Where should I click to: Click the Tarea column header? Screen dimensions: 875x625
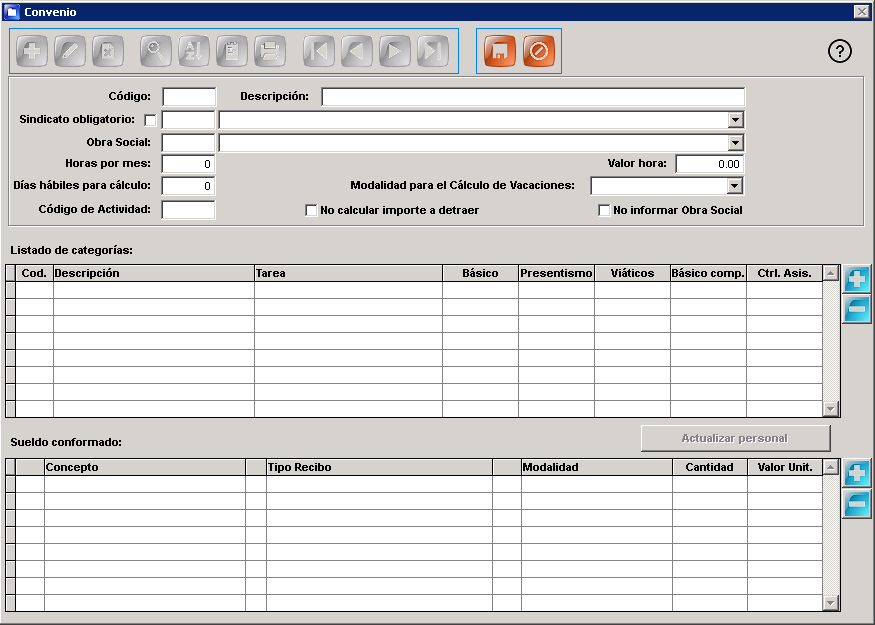point(348,273)
